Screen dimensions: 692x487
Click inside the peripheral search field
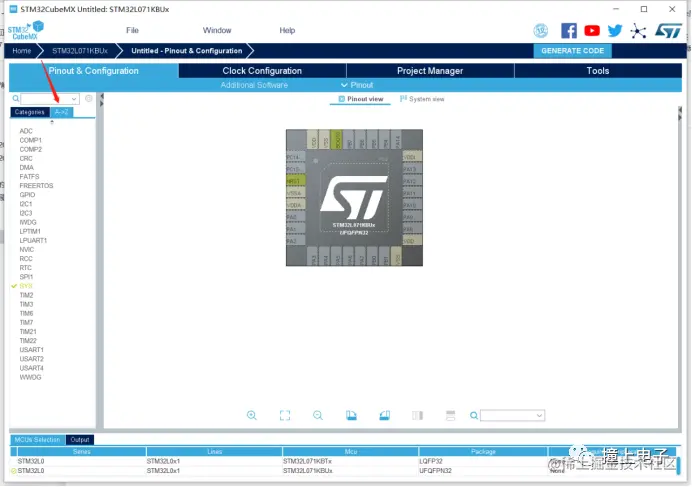pos(45,99)
